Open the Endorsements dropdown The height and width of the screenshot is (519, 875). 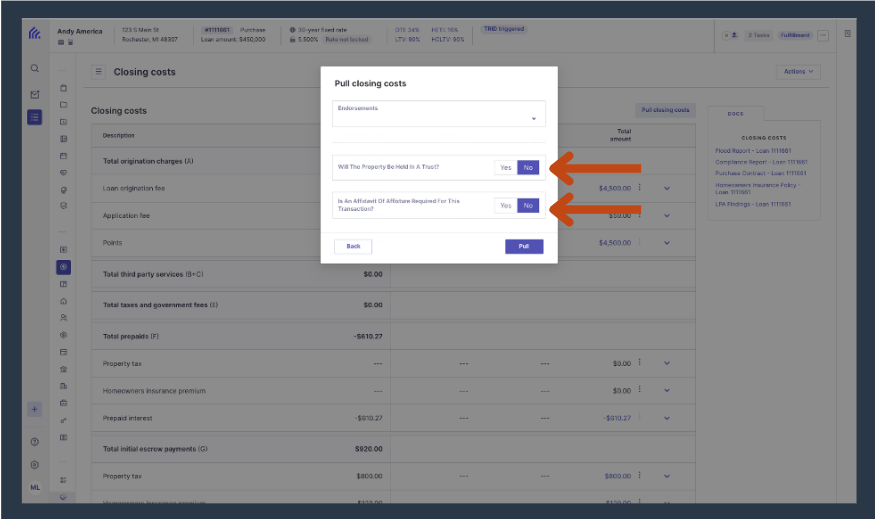tap(439, 113)
